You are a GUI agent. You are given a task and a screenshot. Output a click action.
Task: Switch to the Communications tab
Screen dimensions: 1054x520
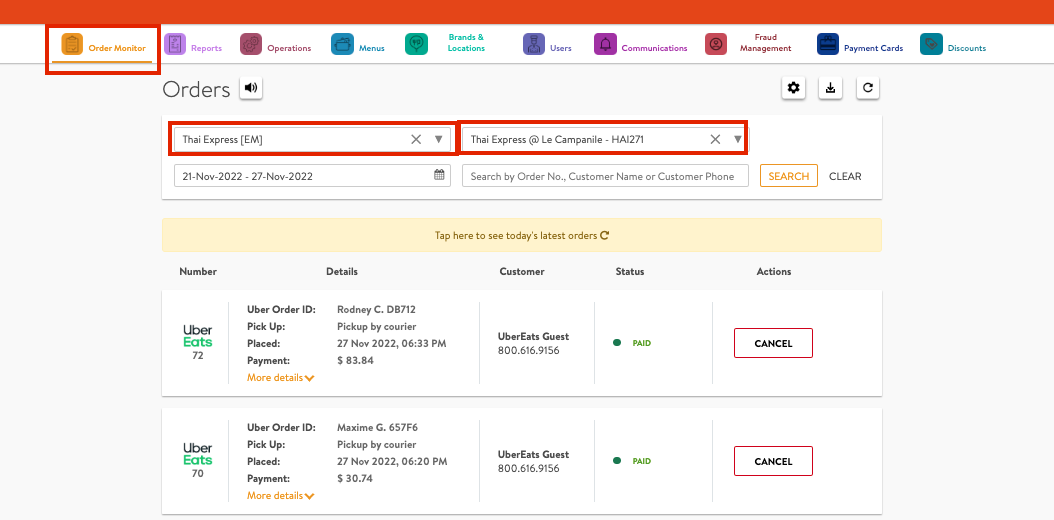653,48
